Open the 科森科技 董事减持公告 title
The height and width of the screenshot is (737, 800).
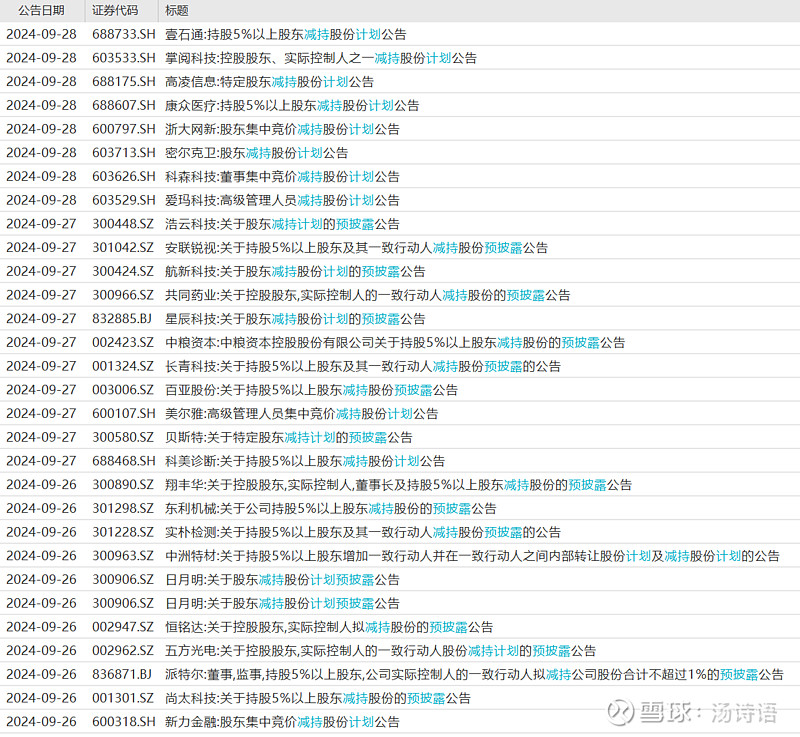(282, 176)
